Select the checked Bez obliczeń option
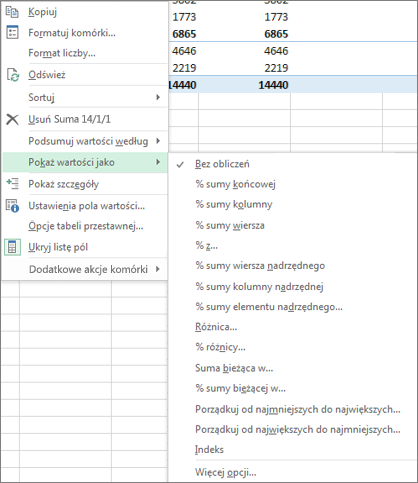The height and width of the screenshot is (483, 418). tap(222, 164)
